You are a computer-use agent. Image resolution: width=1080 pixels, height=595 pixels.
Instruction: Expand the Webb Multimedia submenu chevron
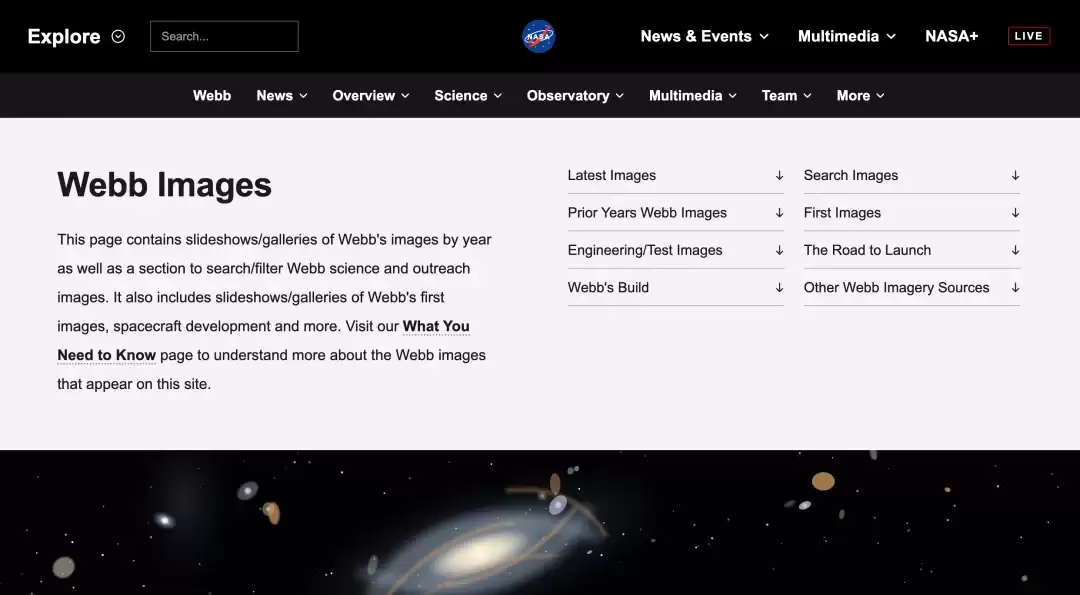coord(732,96)
